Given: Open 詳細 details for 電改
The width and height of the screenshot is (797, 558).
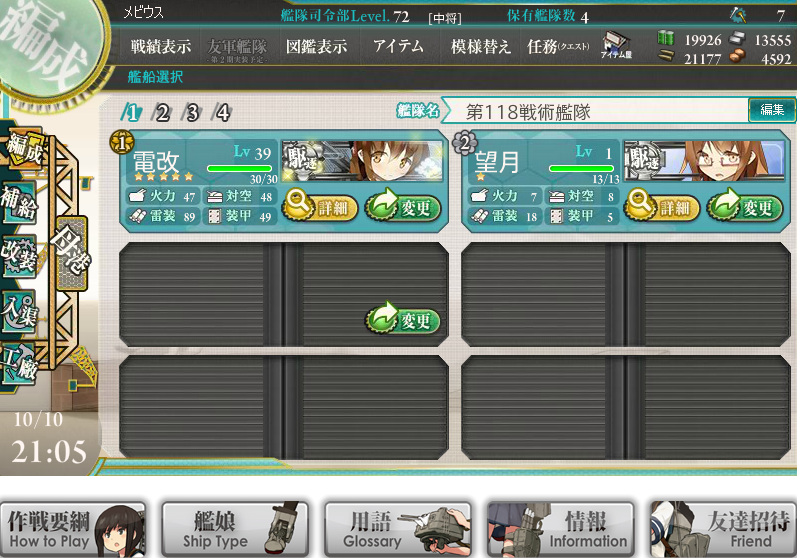Looking at the screenshot, I should tap(320, 206).
